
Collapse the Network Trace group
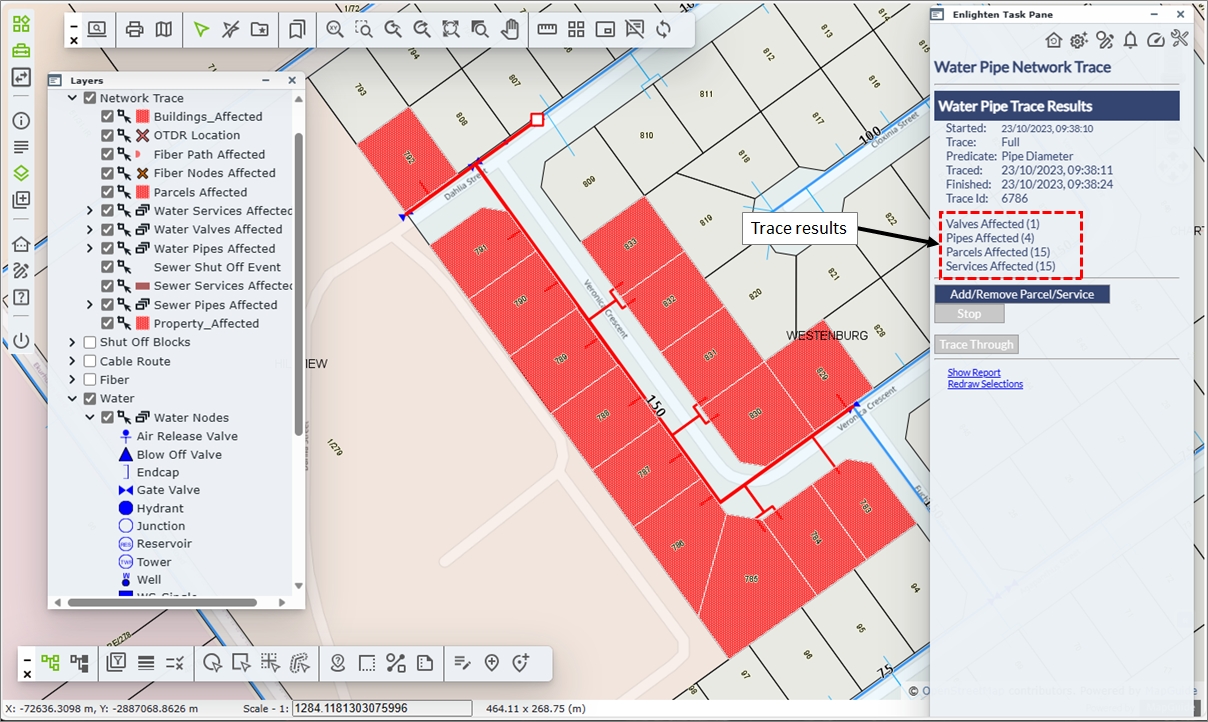pos(73,98)
